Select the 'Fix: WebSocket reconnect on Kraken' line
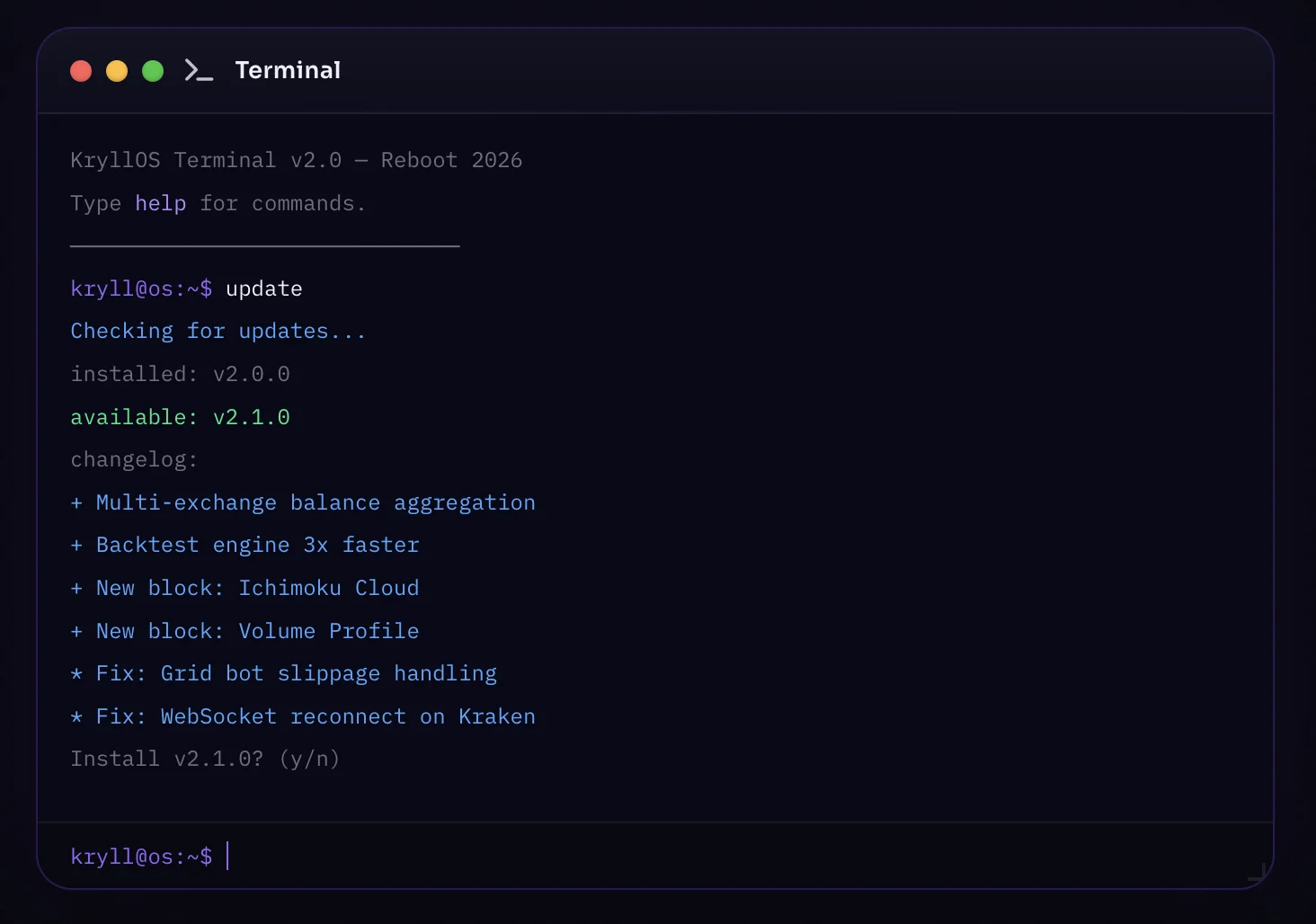Viewport: 1316px width, 924px height. coord(303,715)
